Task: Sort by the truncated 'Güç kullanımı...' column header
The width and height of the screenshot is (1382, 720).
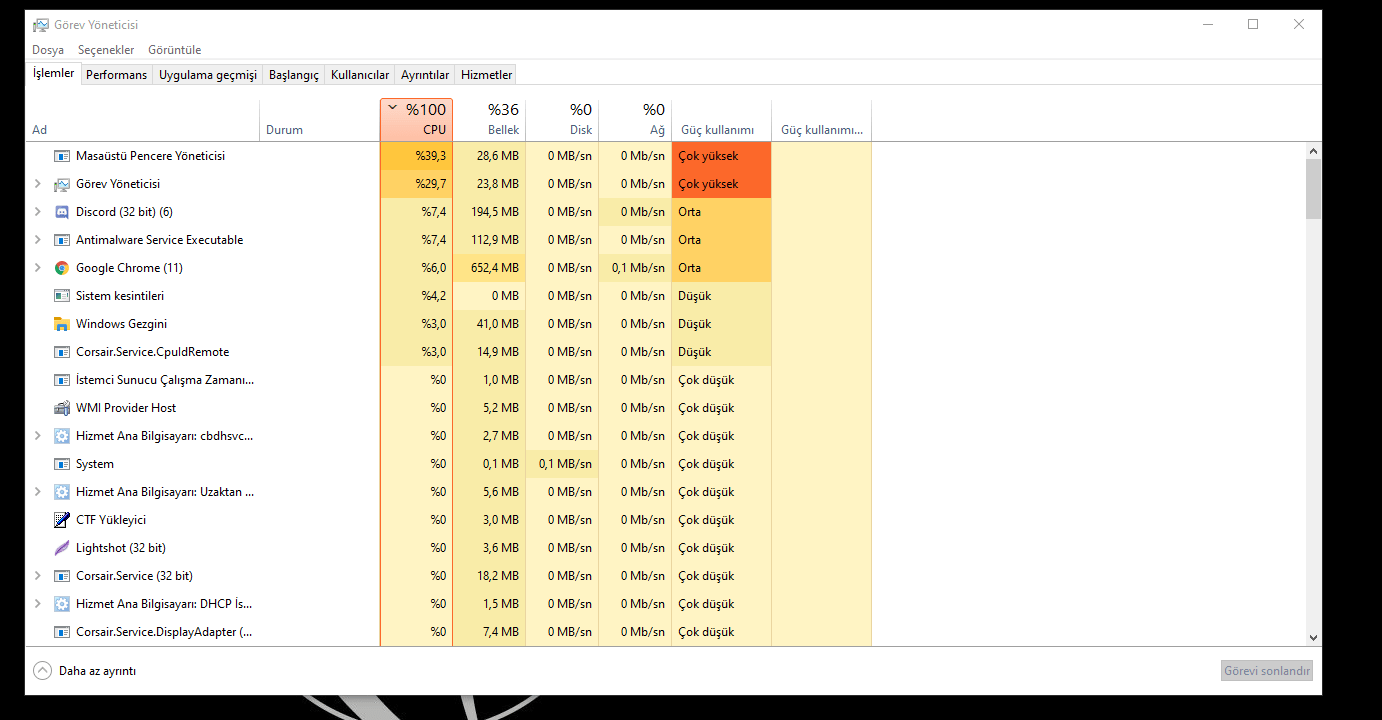Action: click(822, 120)
